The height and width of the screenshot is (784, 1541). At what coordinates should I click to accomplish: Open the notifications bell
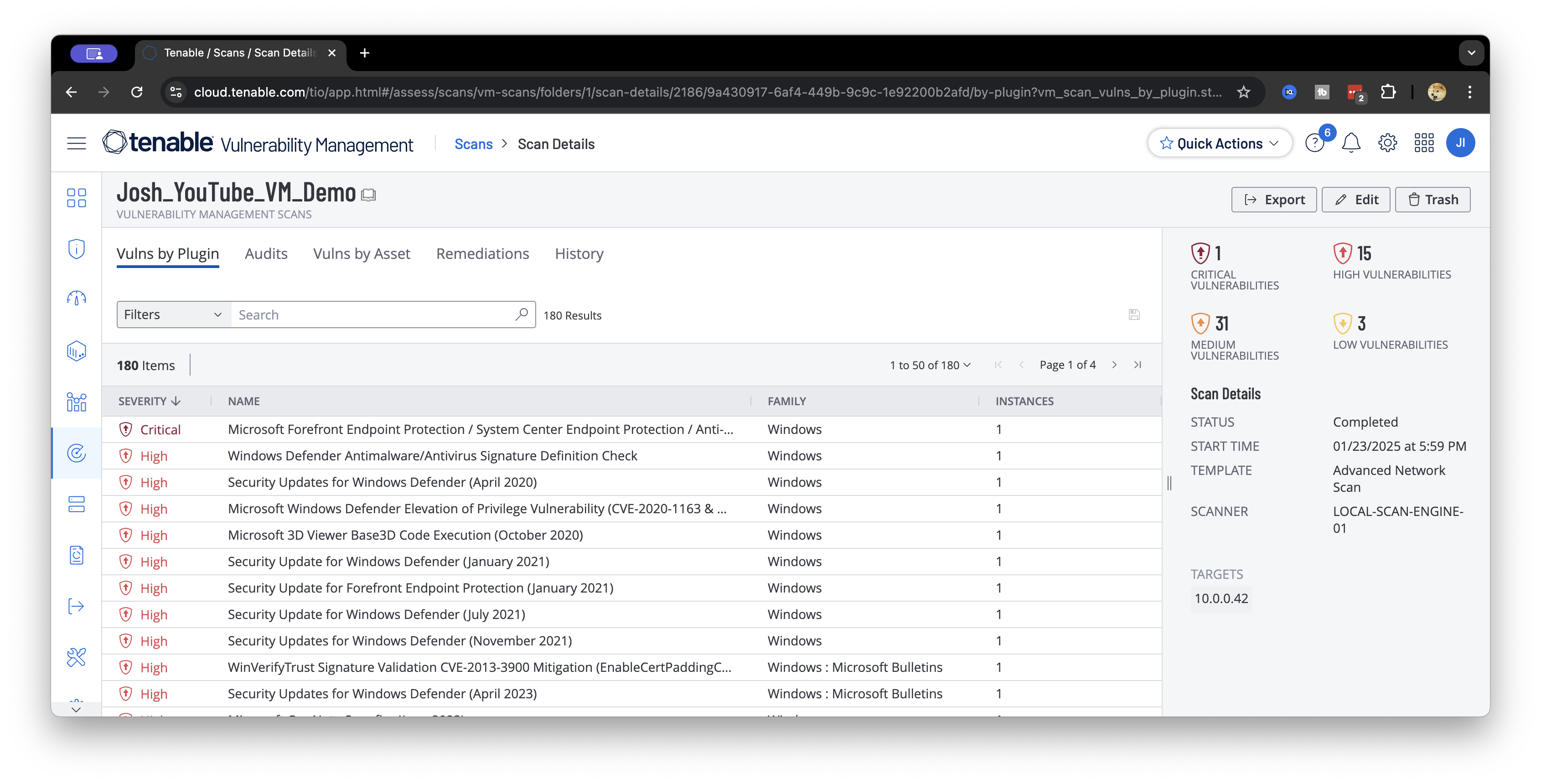coord(1351,144)
